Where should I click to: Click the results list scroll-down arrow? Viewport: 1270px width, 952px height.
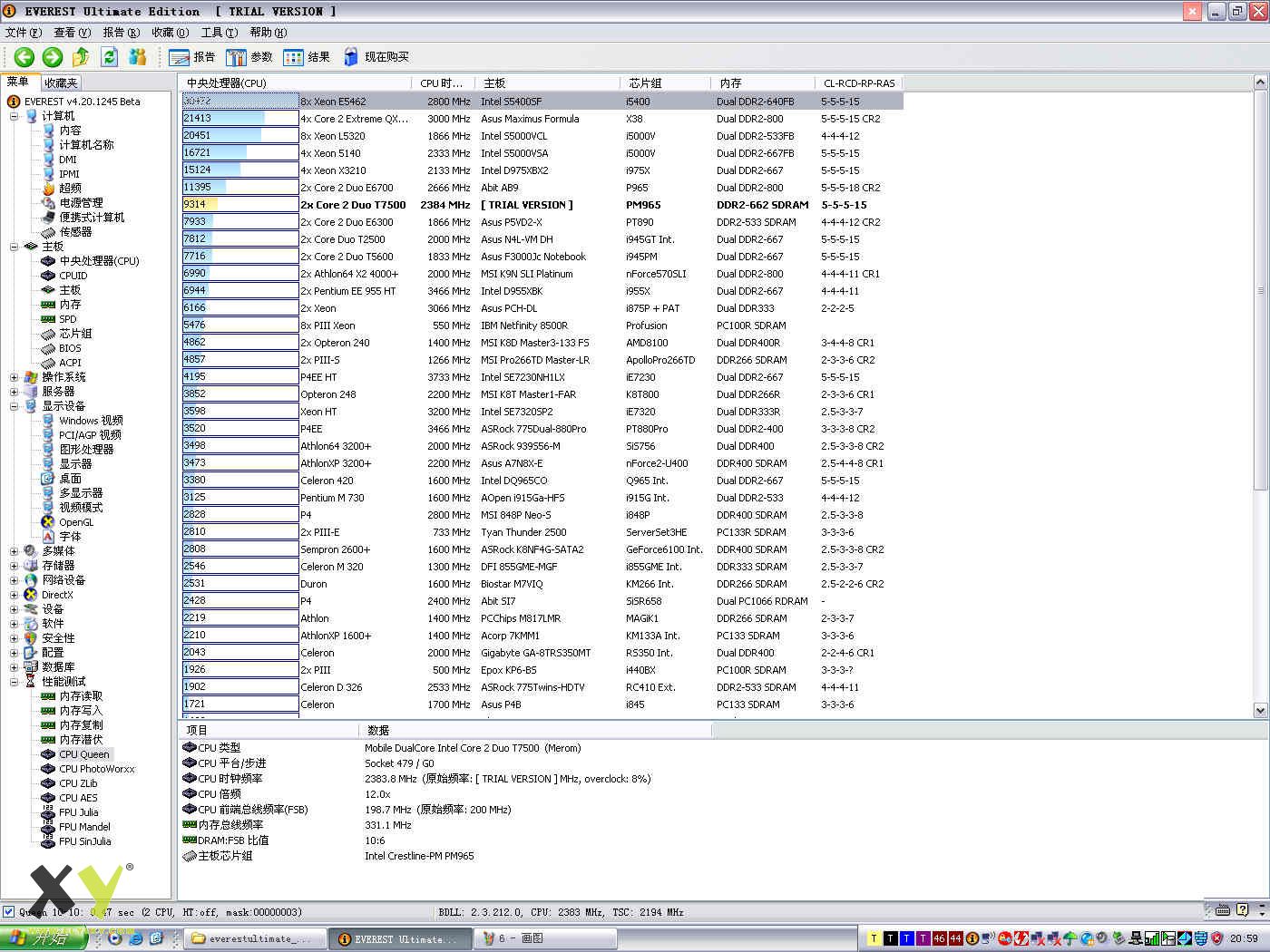(x=1260, y=711)
